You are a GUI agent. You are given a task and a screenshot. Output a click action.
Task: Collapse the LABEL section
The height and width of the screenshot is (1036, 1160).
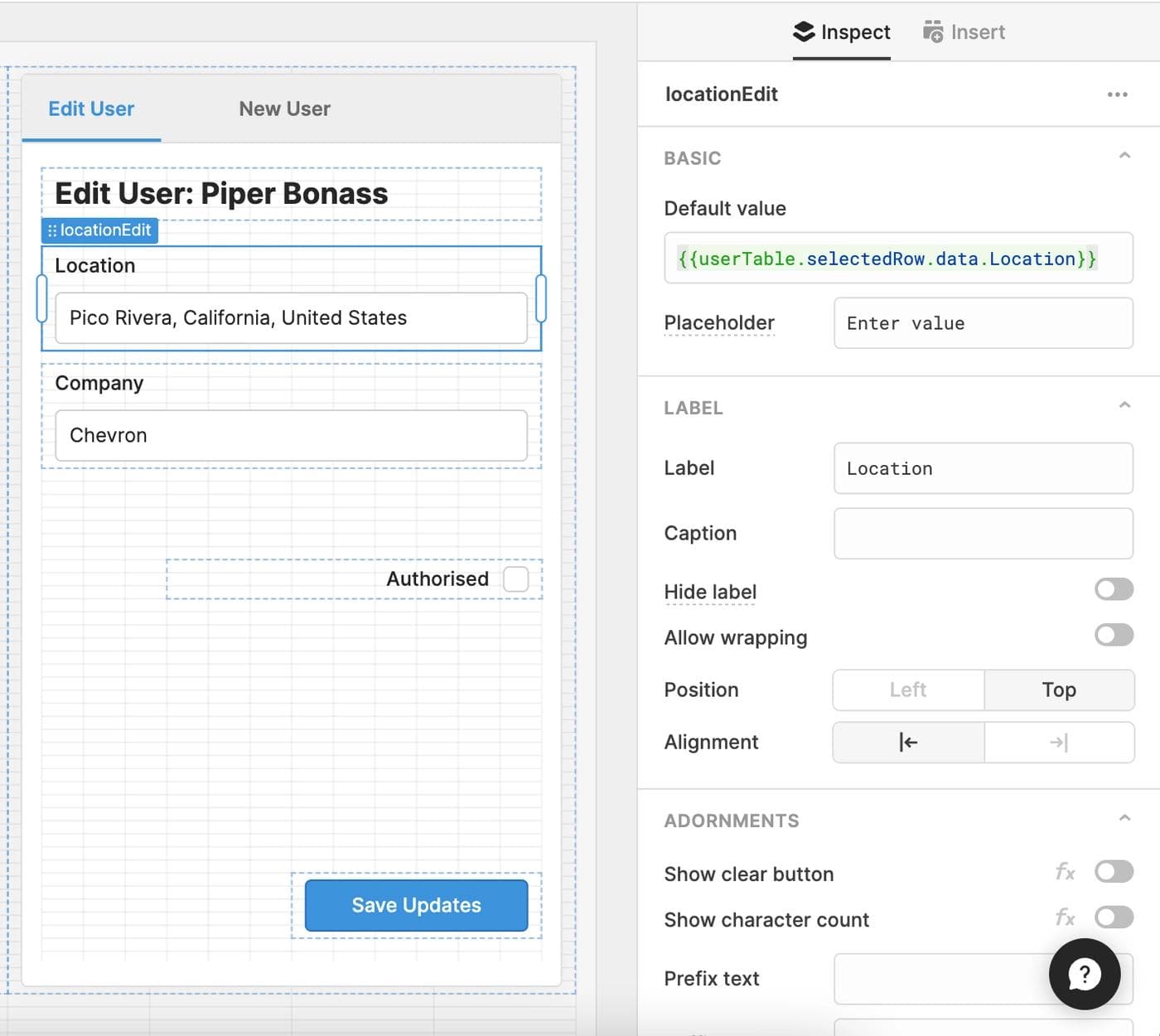click(1124, 405)
